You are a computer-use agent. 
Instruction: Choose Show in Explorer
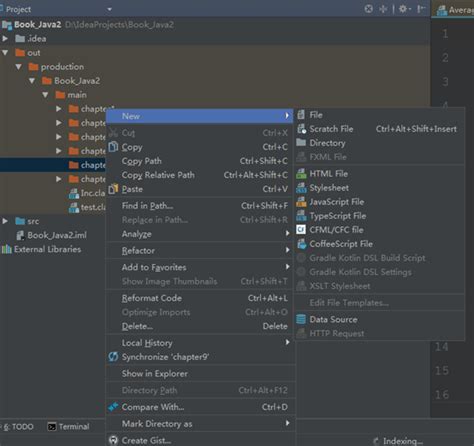click(x=200, y=373)
